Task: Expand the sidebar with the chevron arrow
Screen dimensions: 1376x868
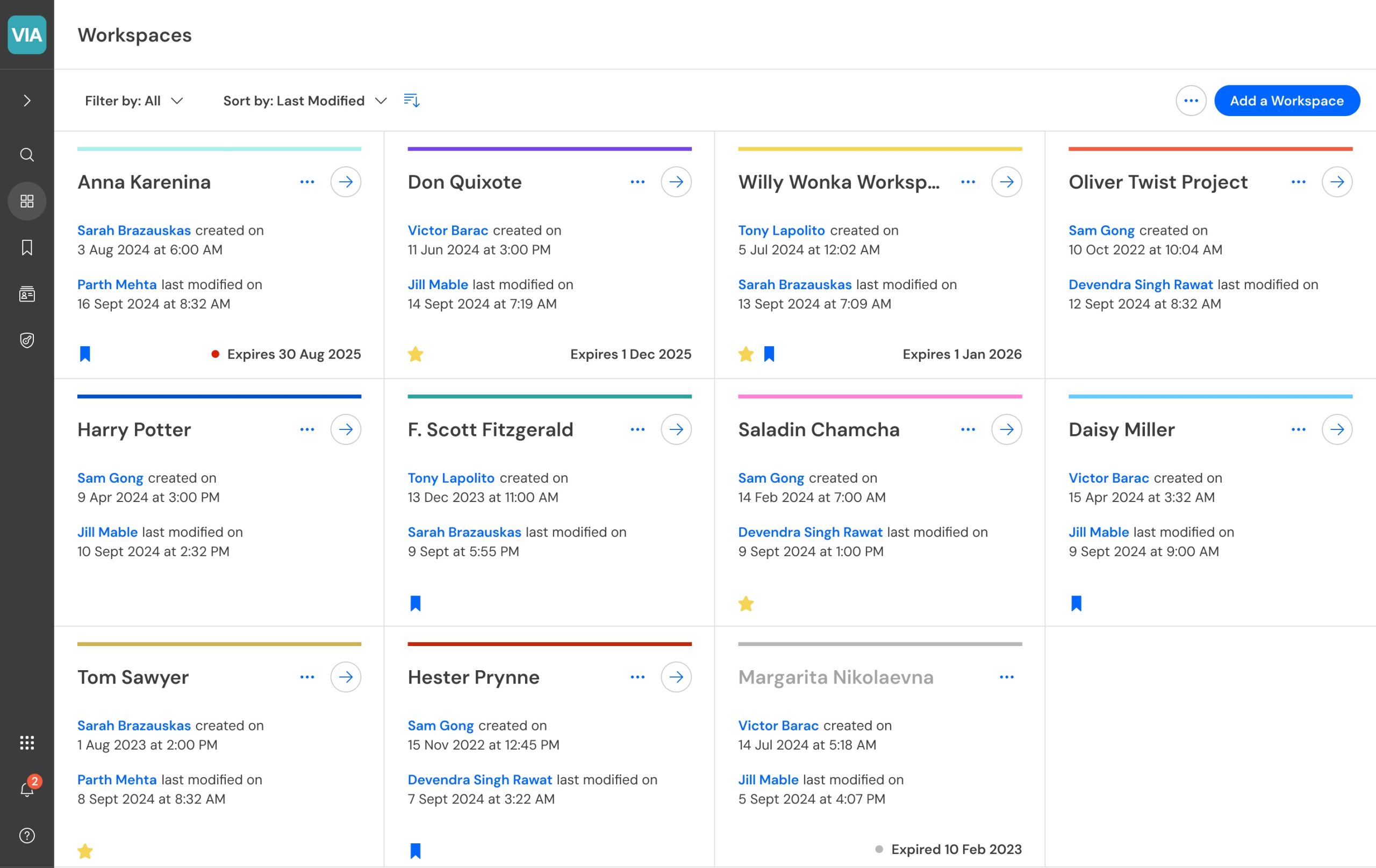Action: [27, 101]
